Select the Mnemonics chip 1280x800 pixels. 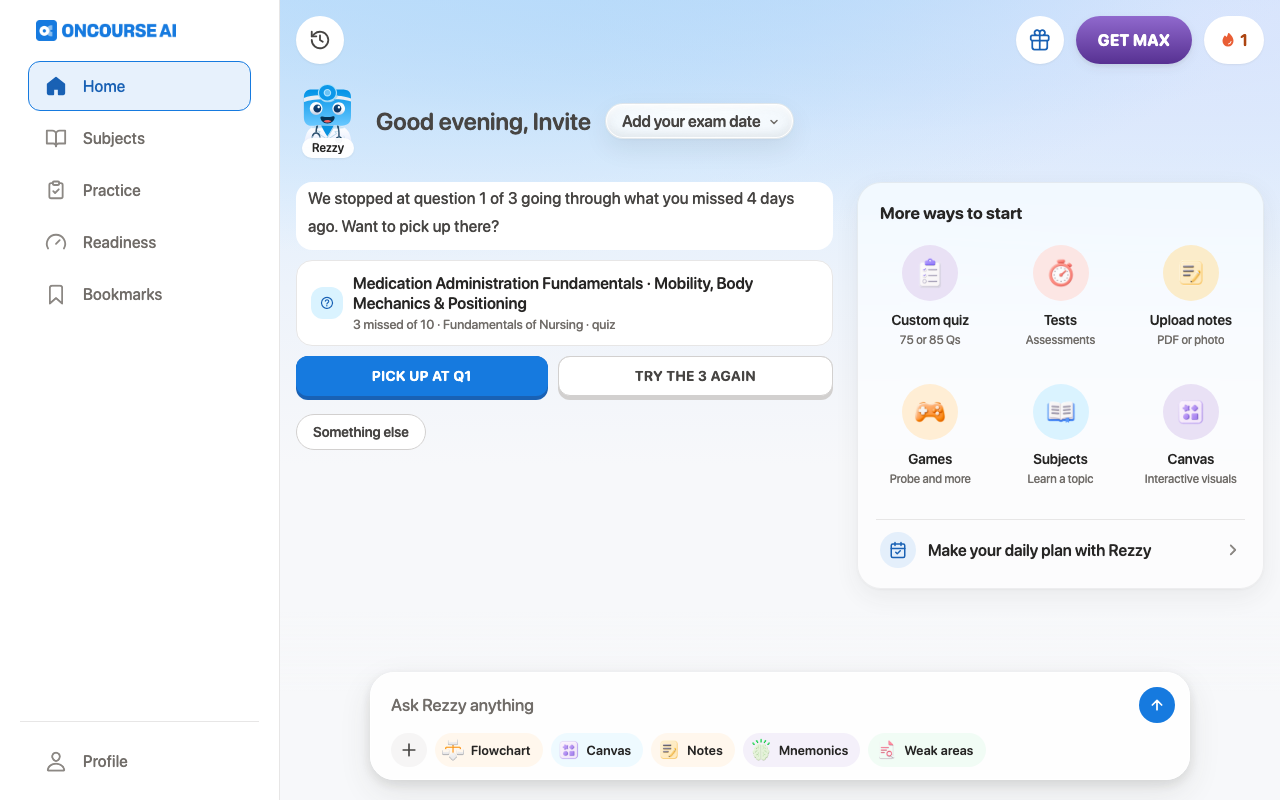(x=801, y=750)
